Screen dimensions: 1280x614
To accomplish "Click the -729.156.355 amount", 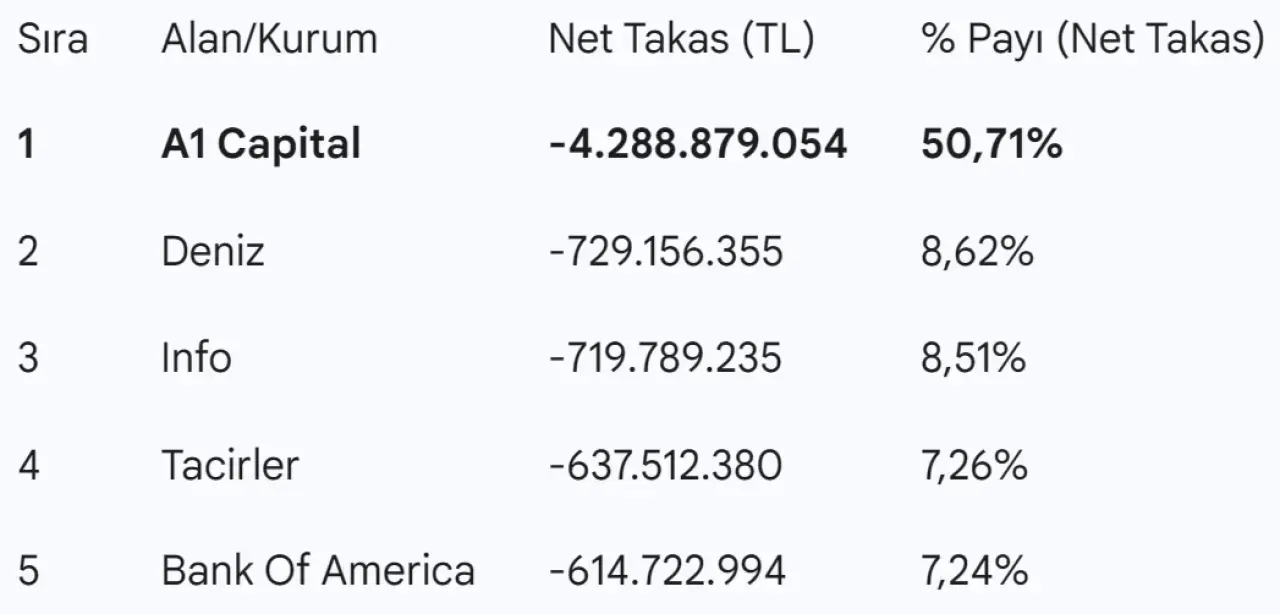I will point(666,251).
